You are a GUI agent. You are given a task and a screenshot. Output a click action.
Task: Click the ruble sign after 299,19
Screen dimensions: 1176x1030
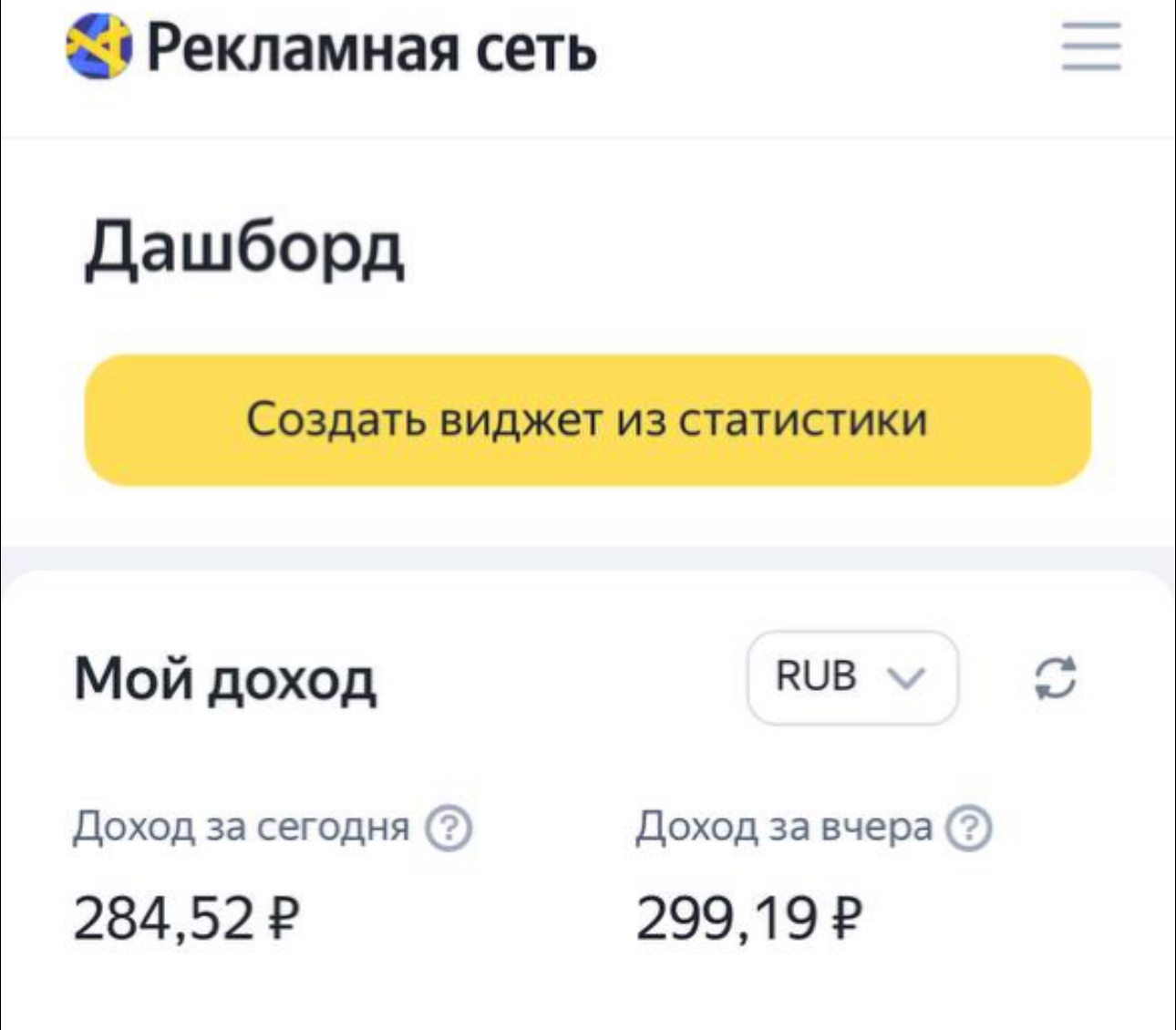847,918
